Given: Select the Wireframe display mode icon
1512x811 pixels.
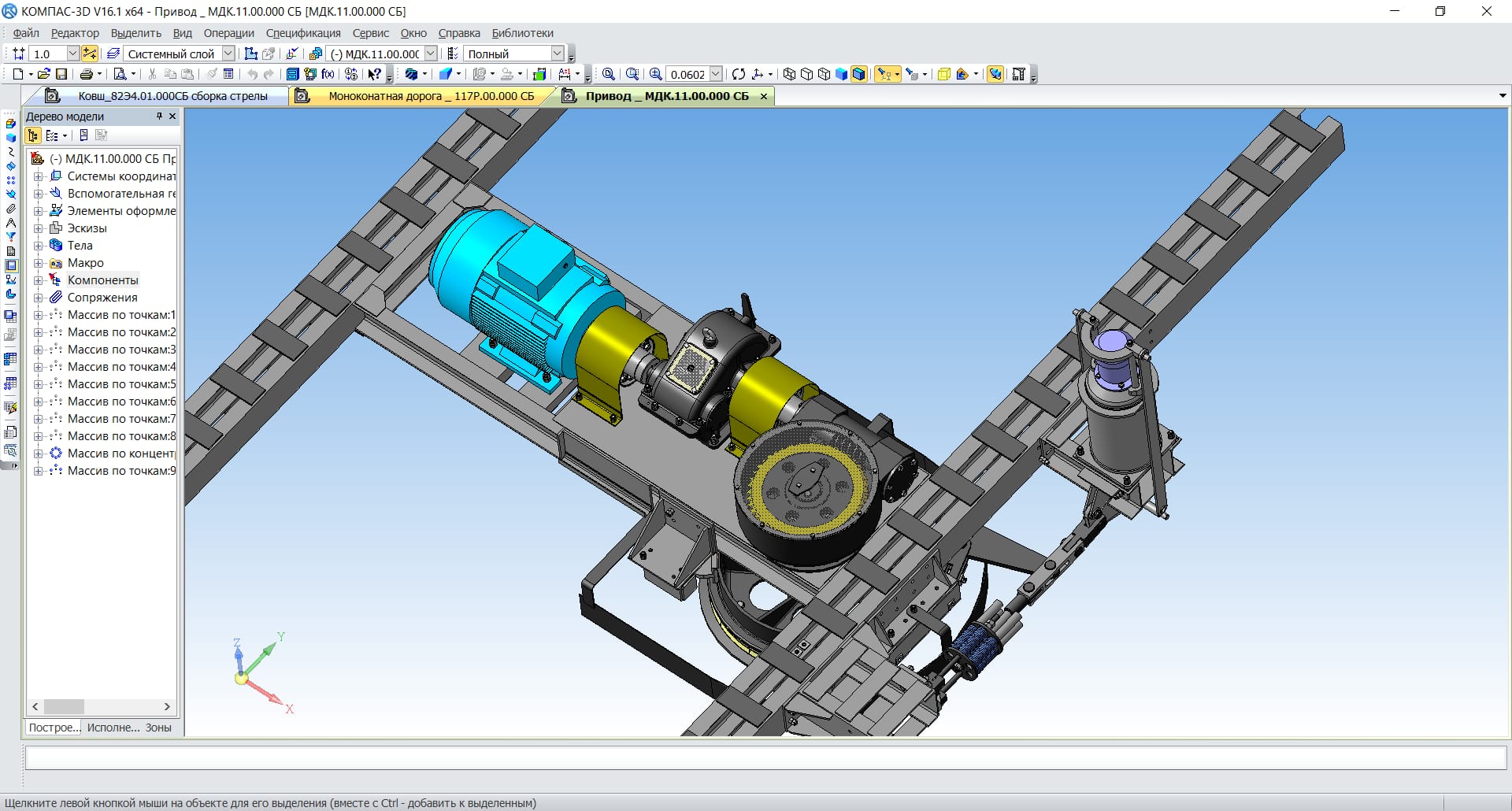Looking at the screenshot, I should (789, 74).
